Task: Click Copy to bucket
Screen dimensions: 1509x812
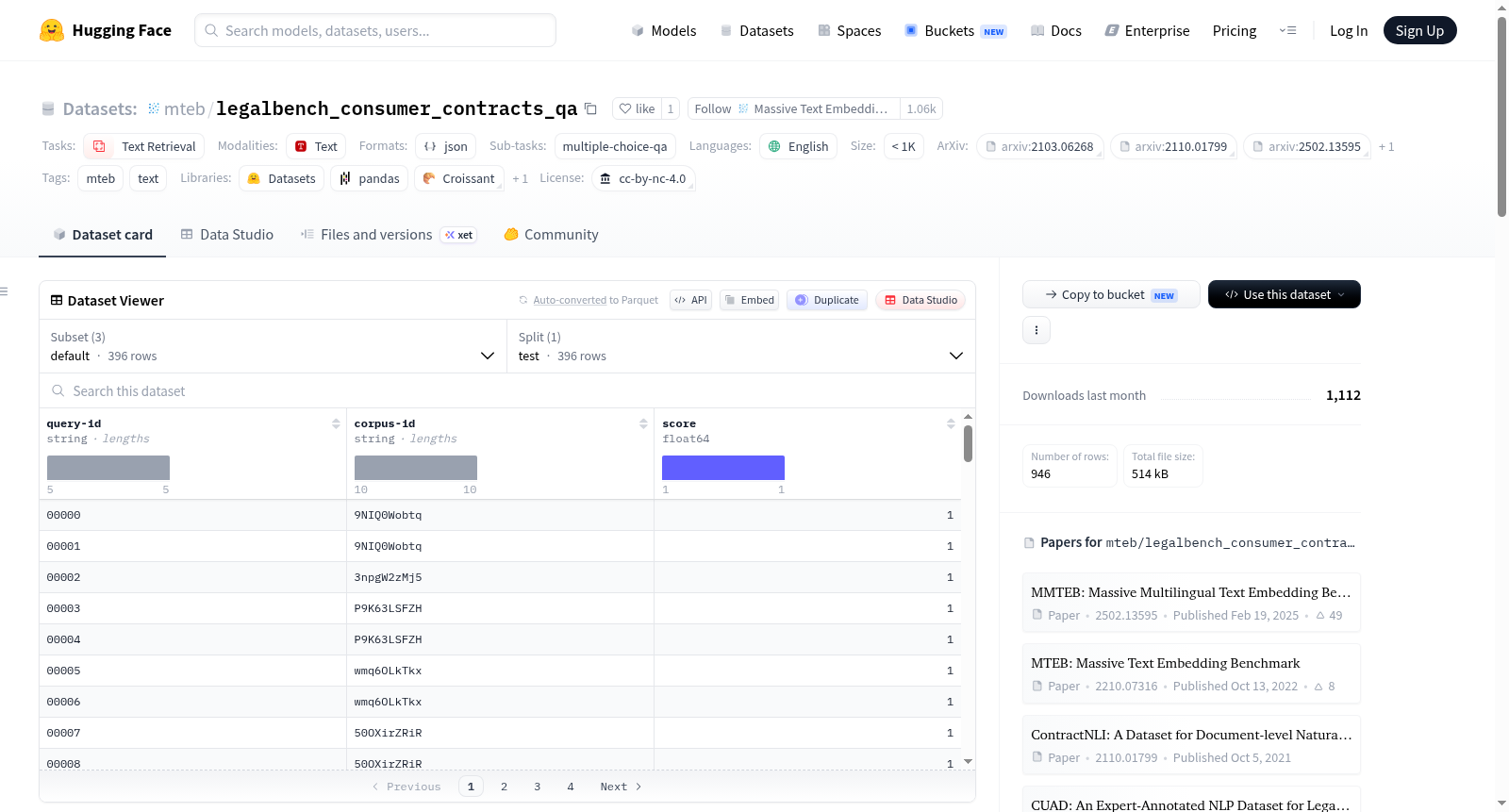Action: click(1111, 294)
